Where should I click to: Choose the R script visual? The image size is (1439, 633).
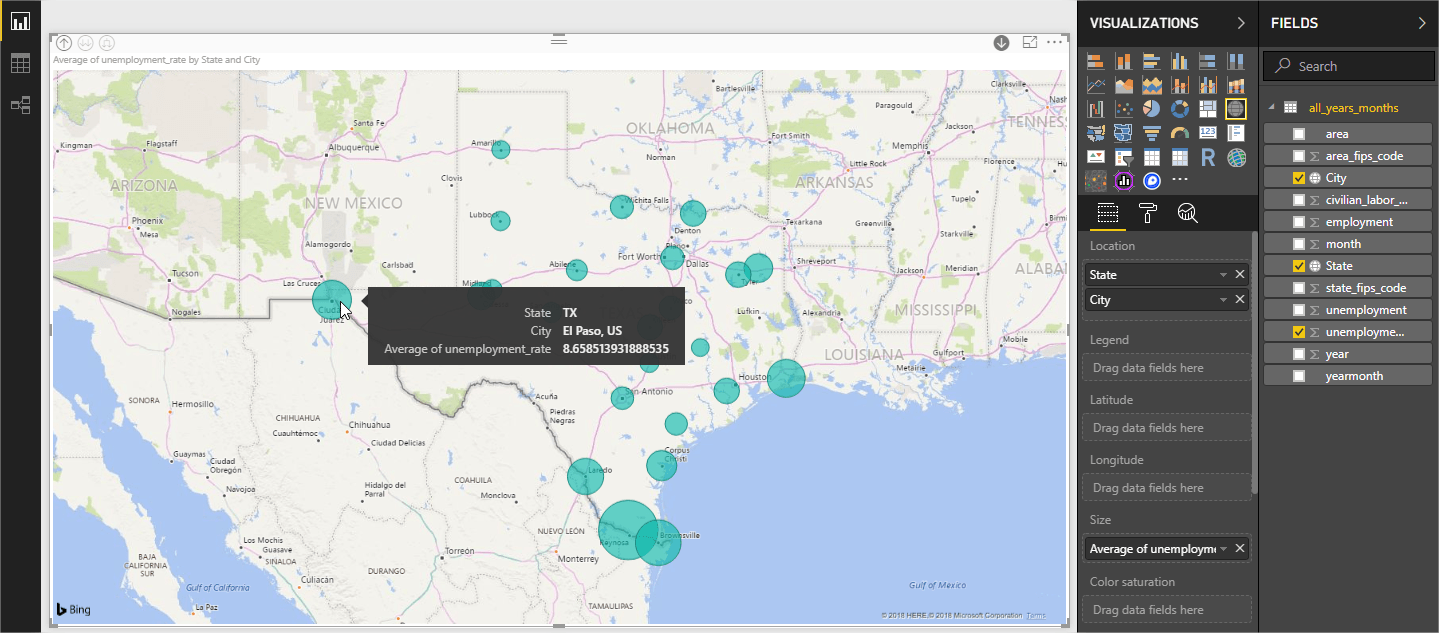(x=1208, y=157)
